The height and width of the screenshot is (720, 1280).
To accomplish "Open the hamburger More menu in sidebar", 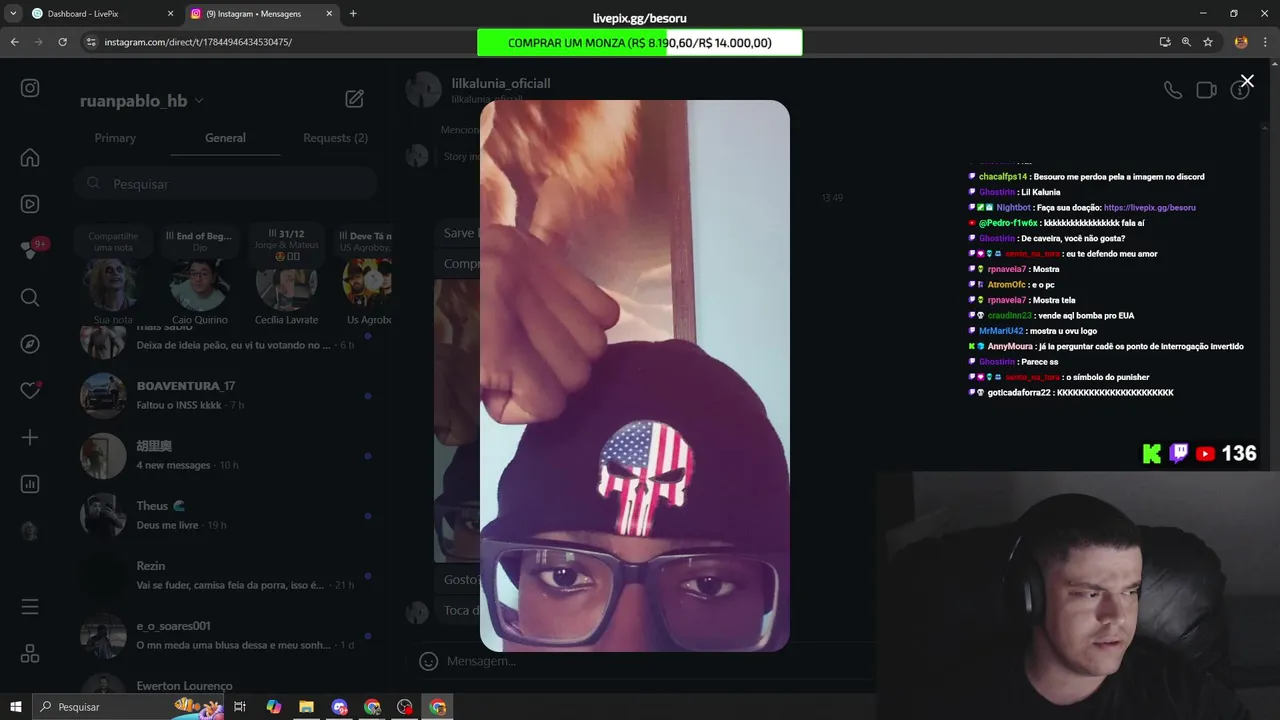I will pos(30,607).
